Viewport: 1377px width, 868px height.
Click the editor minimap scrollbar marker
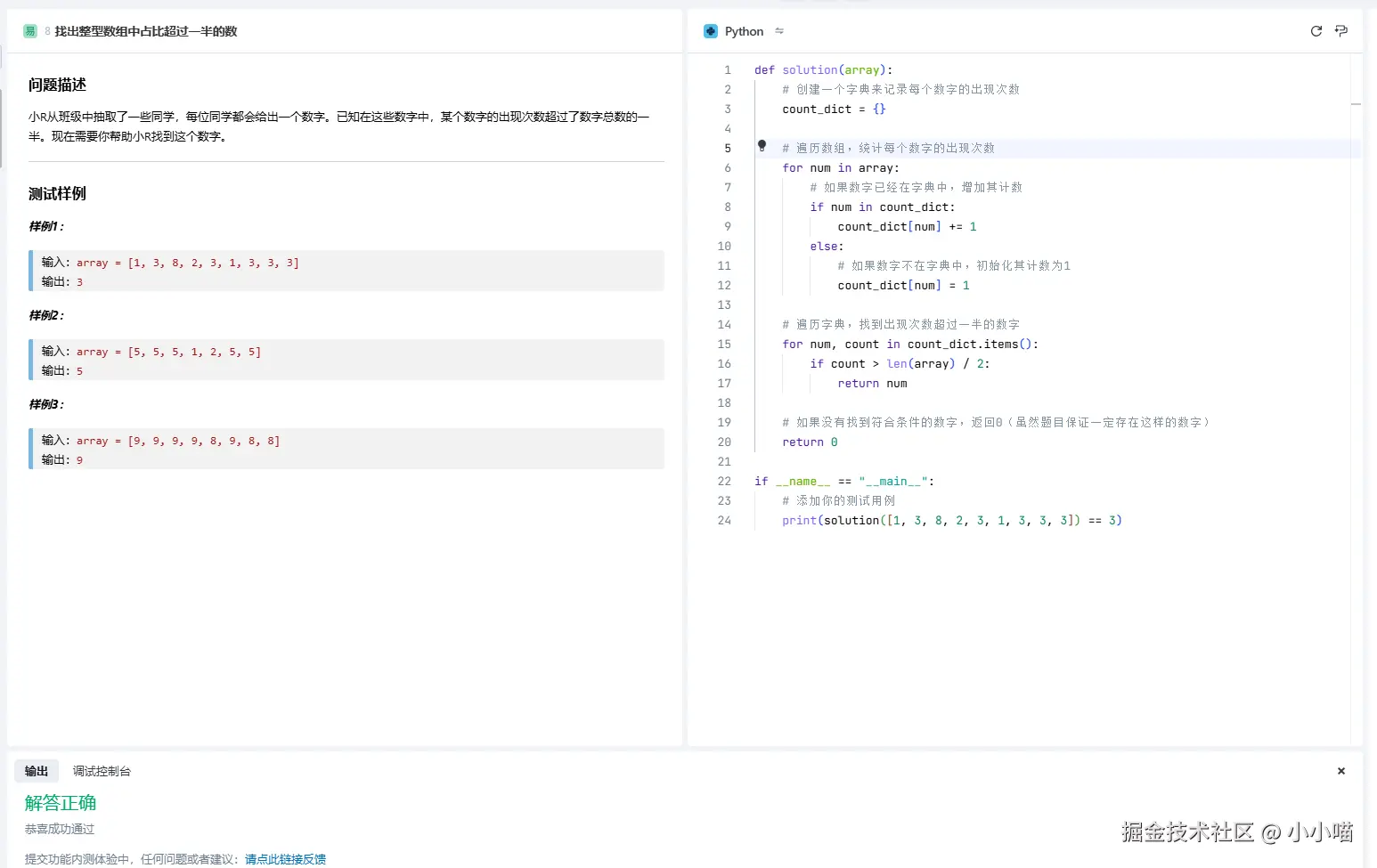[x=1356, y=104]
